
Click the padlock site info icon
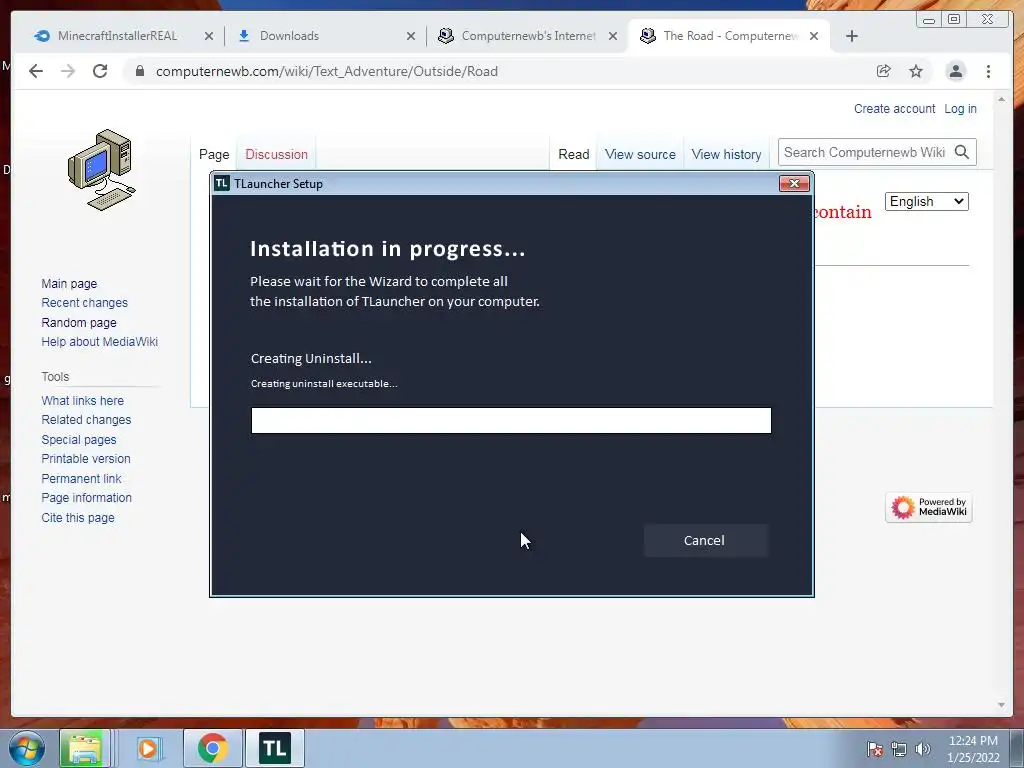click(139, 71)
